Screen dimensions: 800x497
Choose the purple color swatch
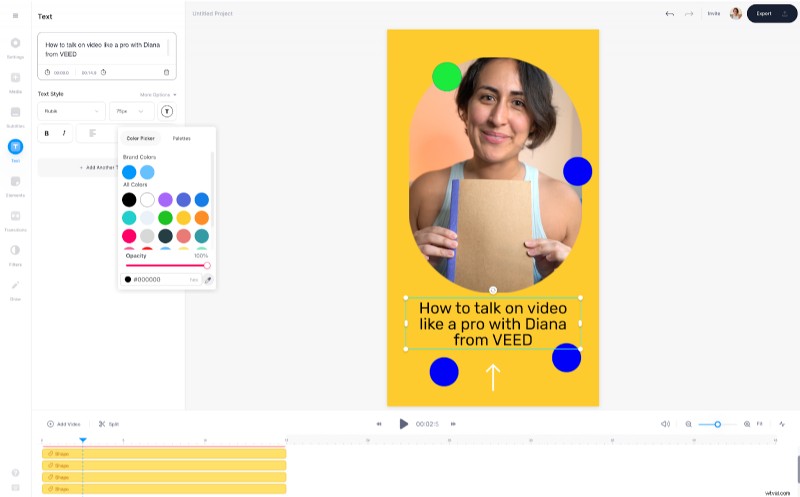(x=165, y=200)
